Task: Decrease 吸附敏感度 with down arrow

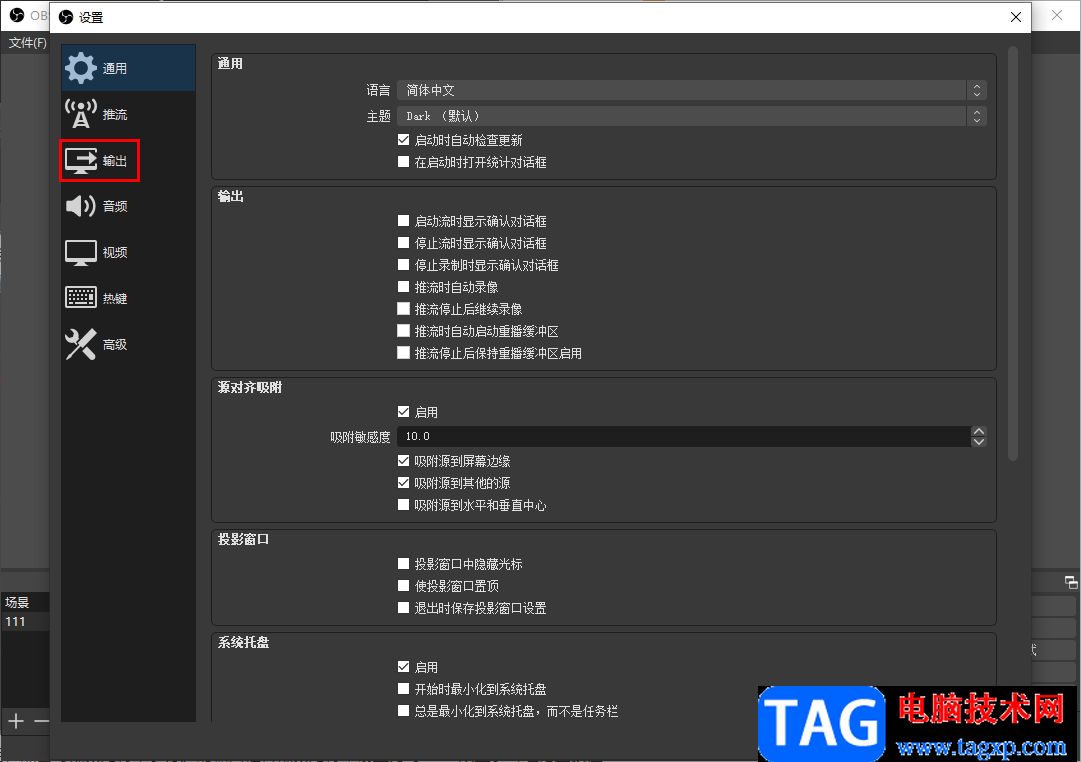Action: pyautogui.click(x=978, y=441)
